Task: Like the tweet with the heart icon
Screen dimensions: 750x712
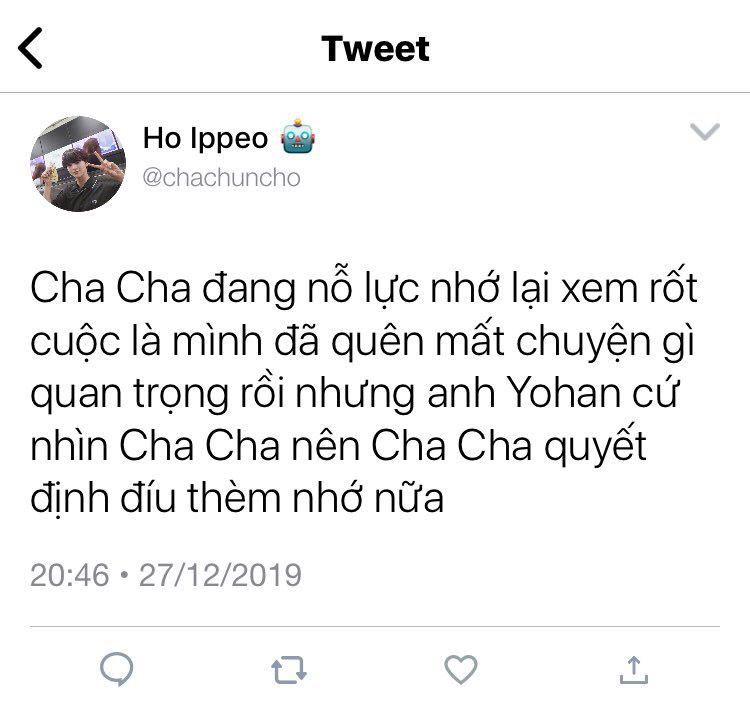Action: 461,669
